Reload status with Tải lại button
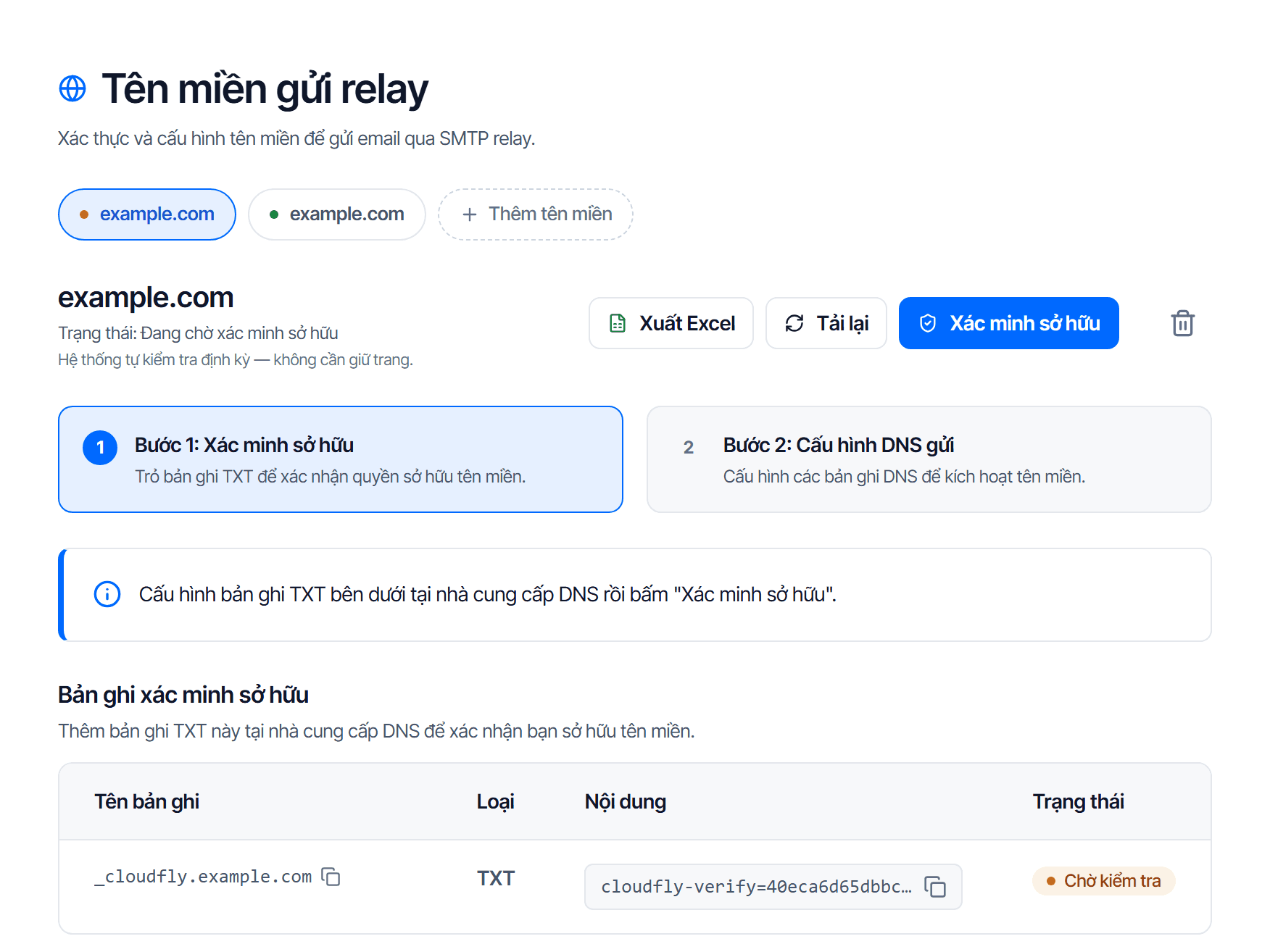This screenshot has height=952, width=1270. click(826, 323)
